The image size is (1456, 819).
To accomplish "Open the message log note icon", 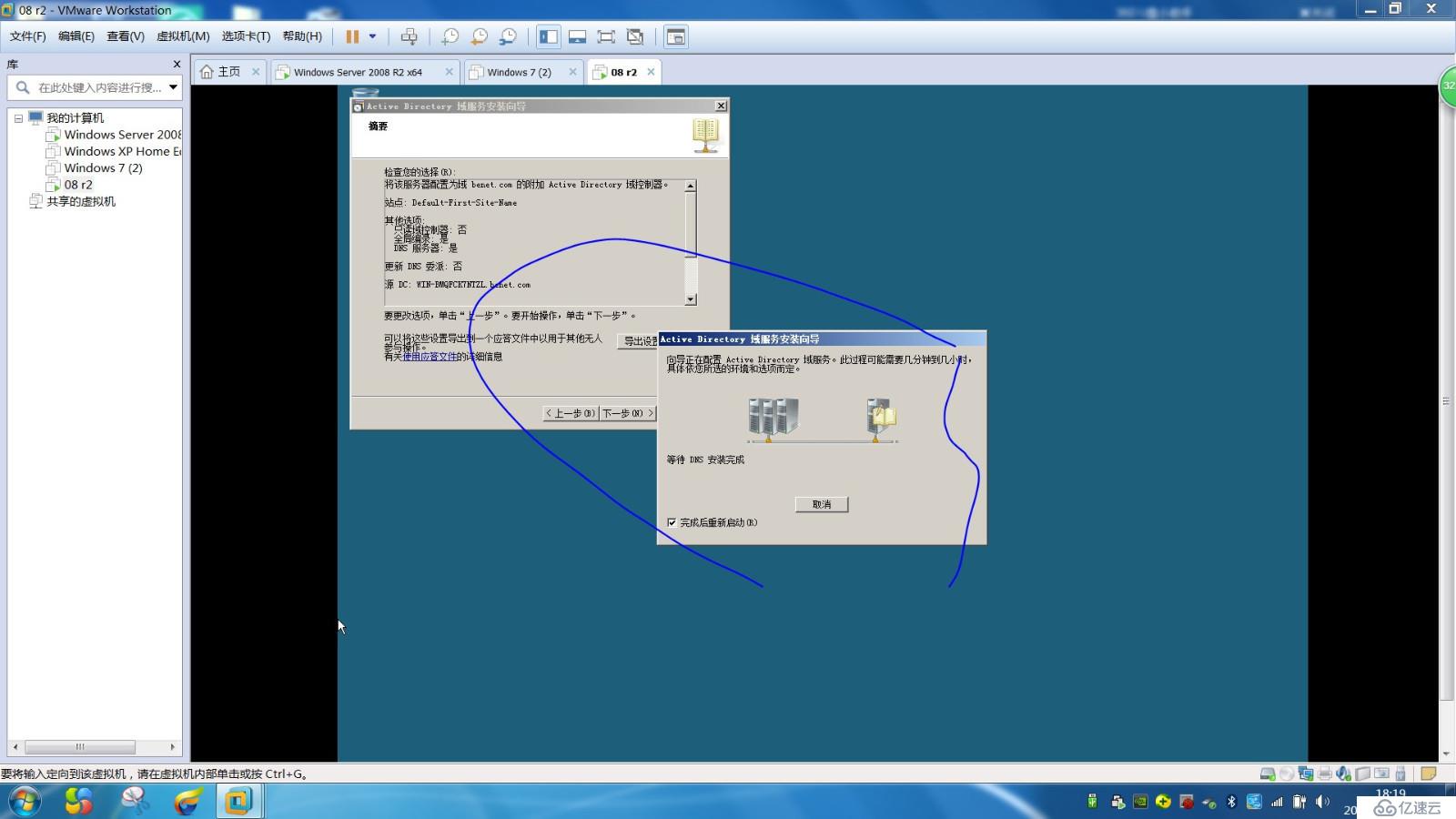I will tap(1429, 774).
